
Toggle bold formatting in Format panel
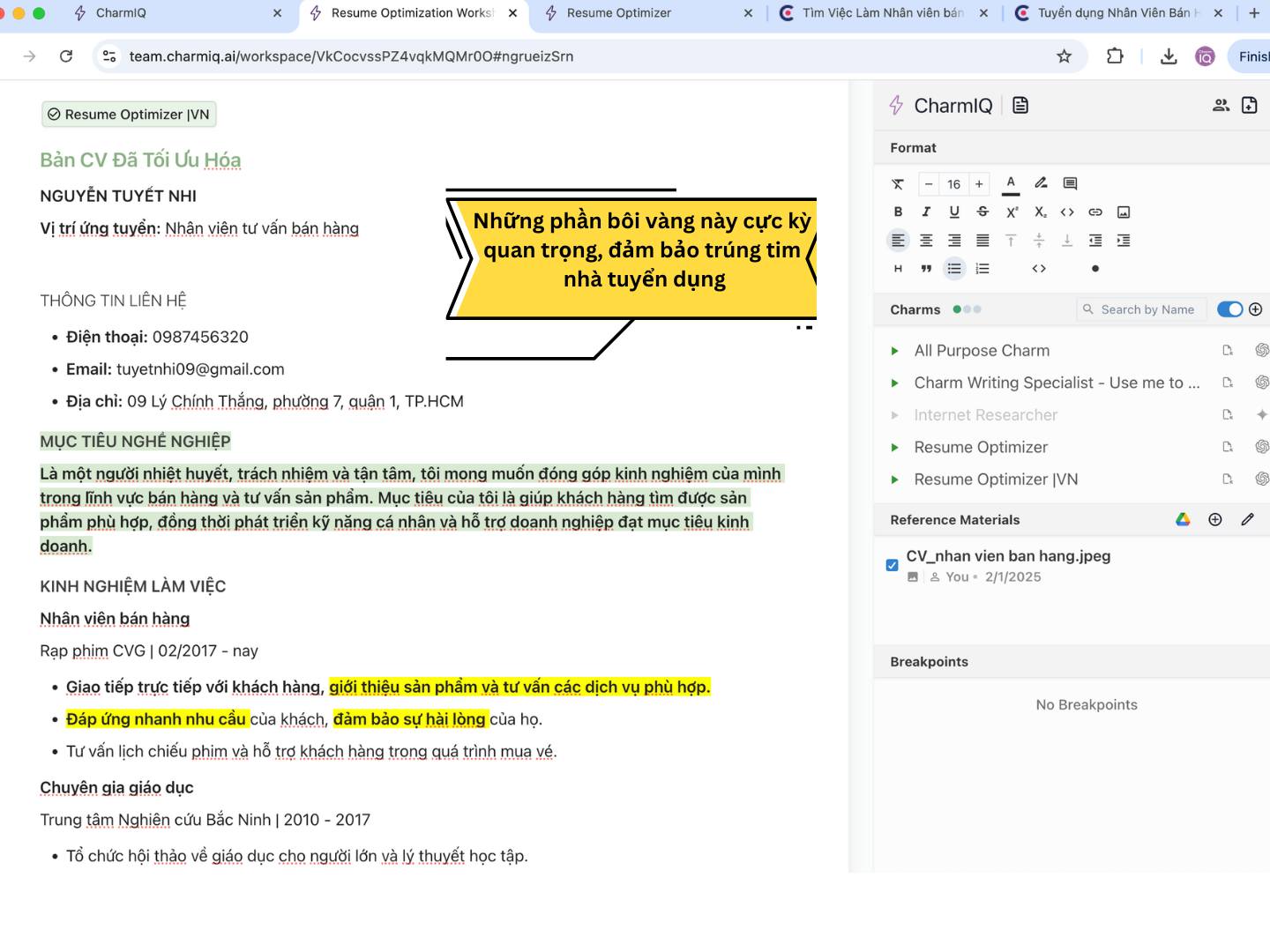coord(898,212)
